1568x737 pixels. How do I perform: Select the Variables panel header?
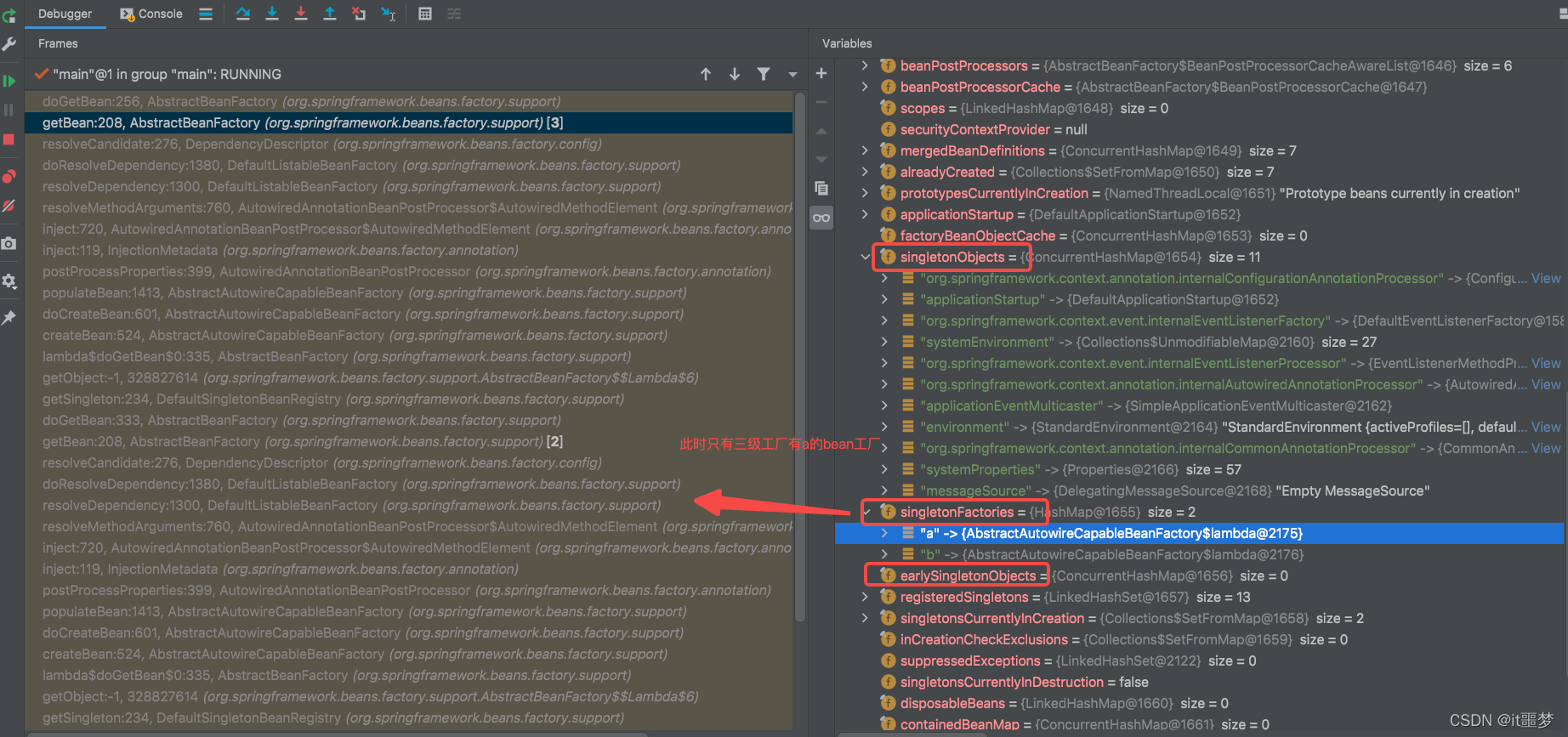click(847, 43)
